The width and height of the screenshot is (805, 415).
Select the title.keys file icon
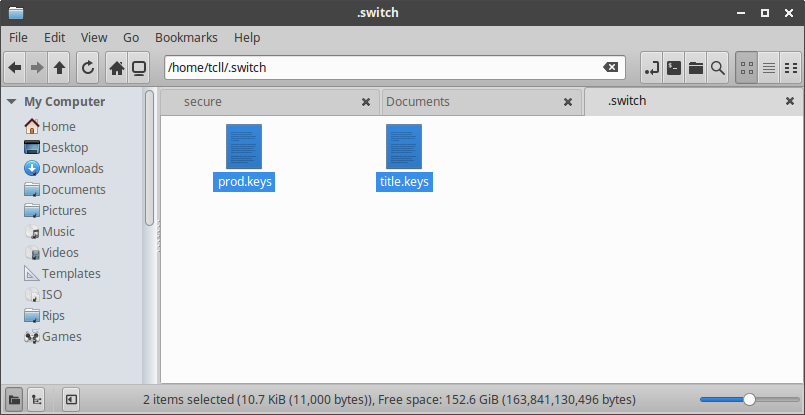click(x=404, y=146)
